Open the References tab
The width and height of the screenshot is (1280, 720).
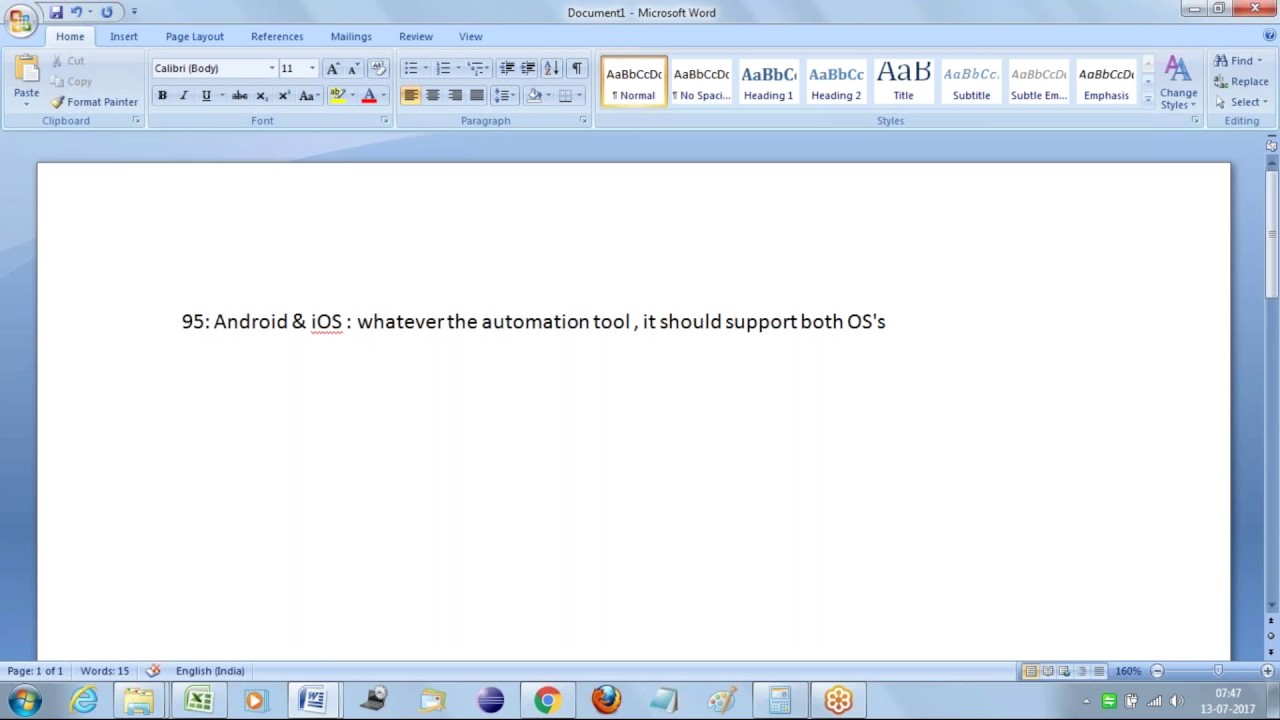pyautogui.click(x=277, y=36)
